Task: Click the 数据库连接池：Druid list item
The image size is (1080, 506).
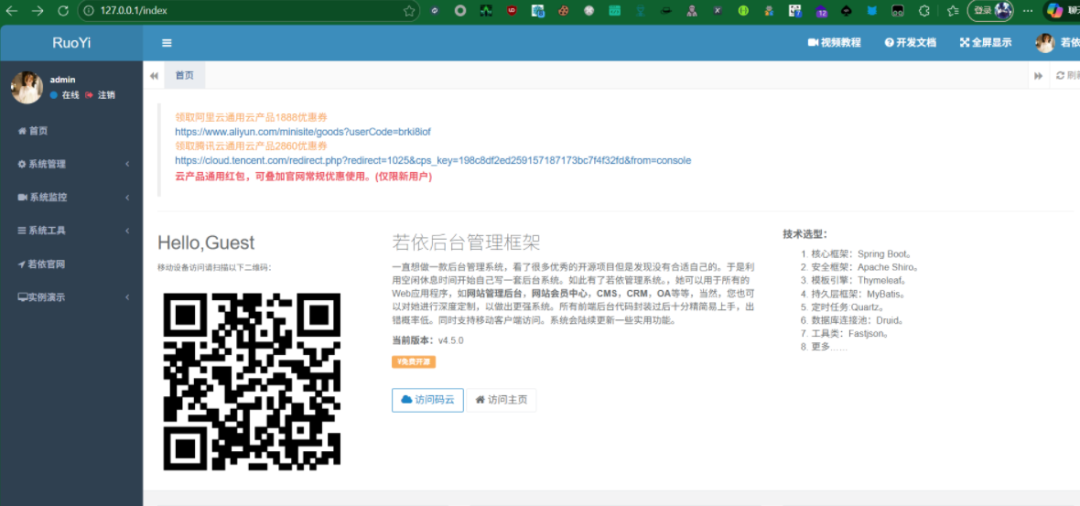Action: tap(856, 320)
